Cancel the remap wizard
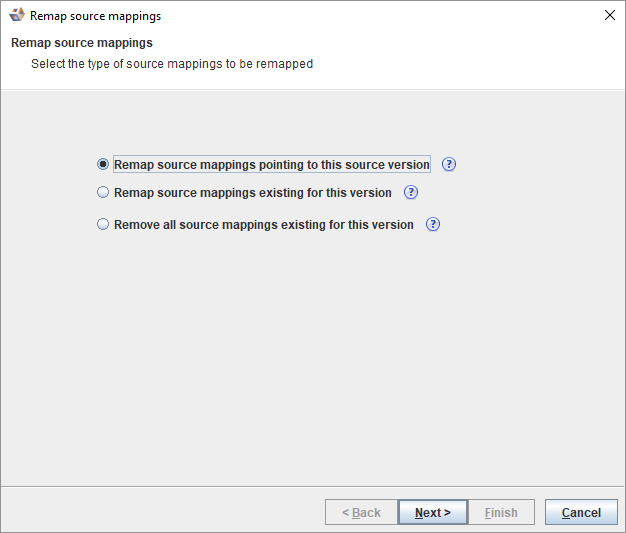The height and width of the screenshot is (533, 626). pos(581,512)
